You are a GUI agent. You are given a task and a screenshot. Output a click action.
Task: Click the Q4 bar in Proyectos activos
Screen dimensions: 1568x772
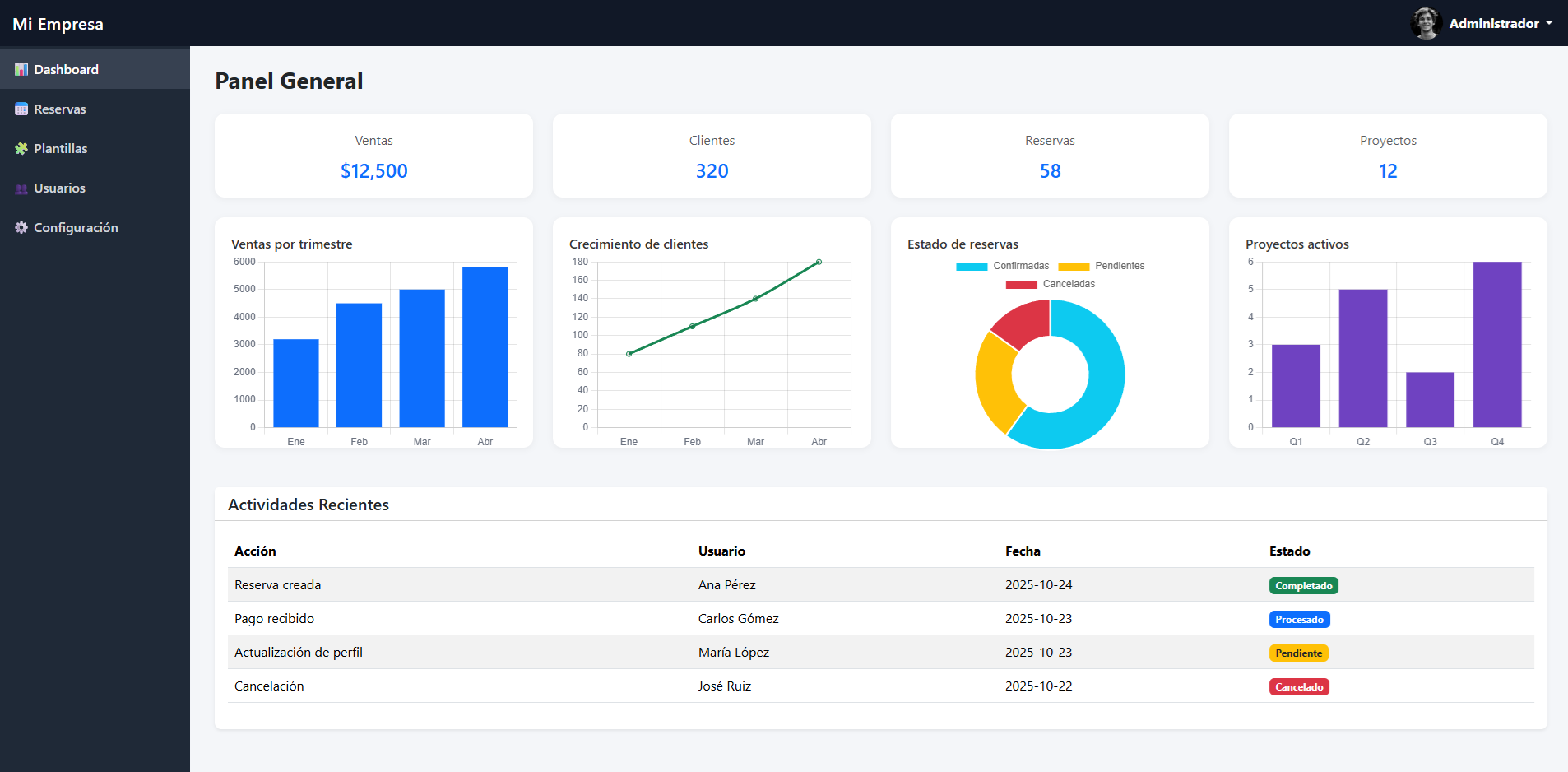point(1497,344)
